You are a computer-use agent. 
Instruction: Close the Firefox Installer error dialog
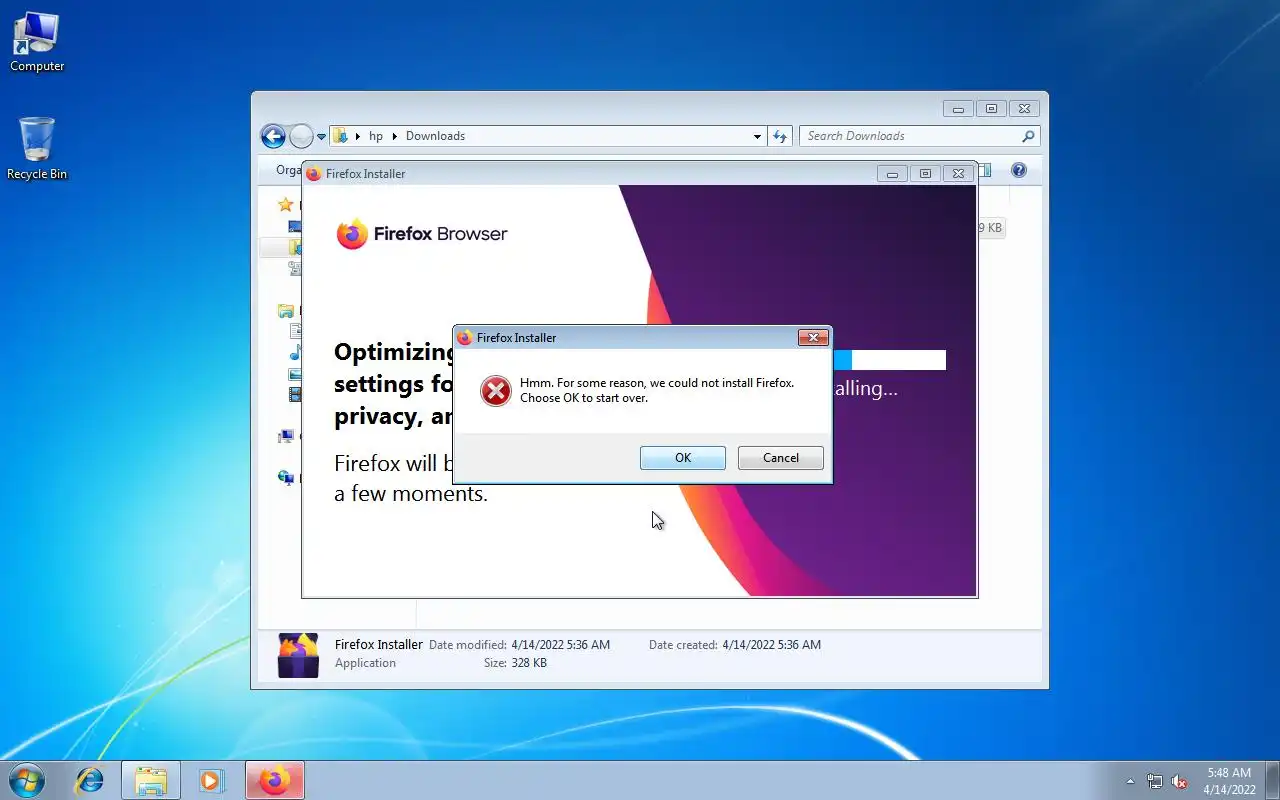[814, 338]
